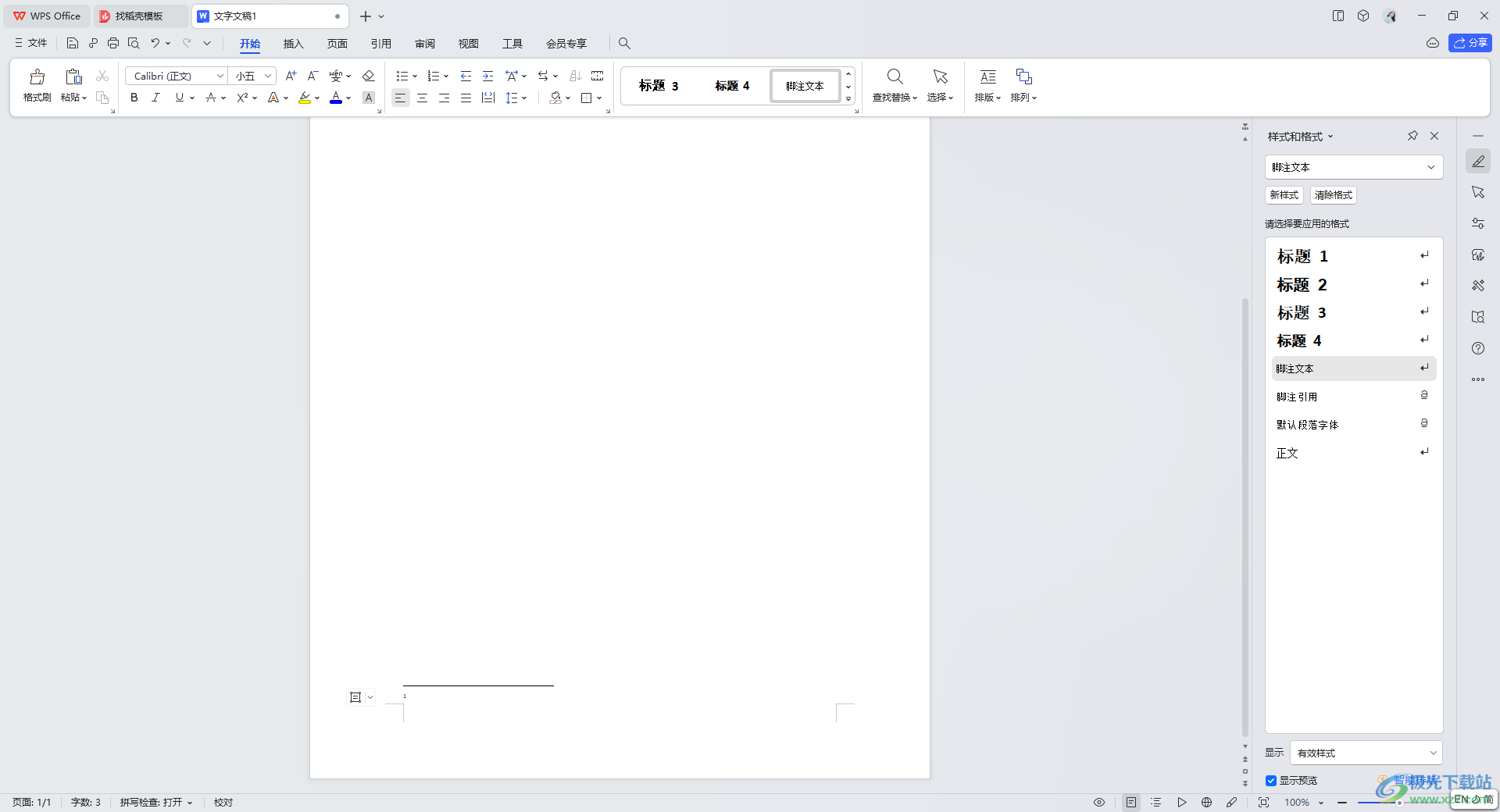The image size is (1500, 812).
Task: Toggle outline view icon in status bar
Action: [x=1156, y=802]
